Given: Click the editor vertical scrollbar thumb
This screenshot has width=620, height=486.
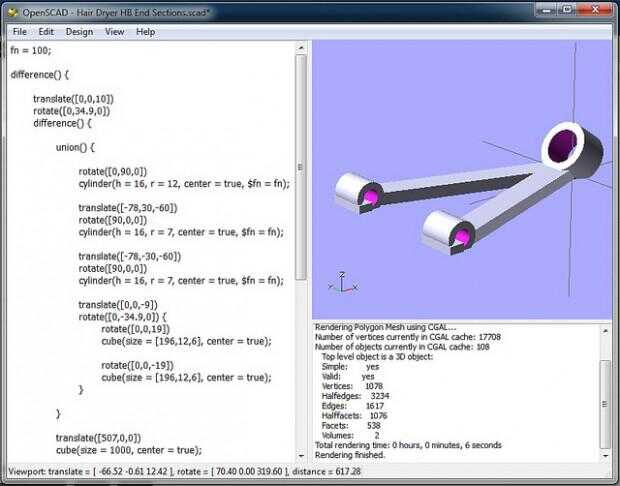Looking at the screenshot, I should pos(301,167).
